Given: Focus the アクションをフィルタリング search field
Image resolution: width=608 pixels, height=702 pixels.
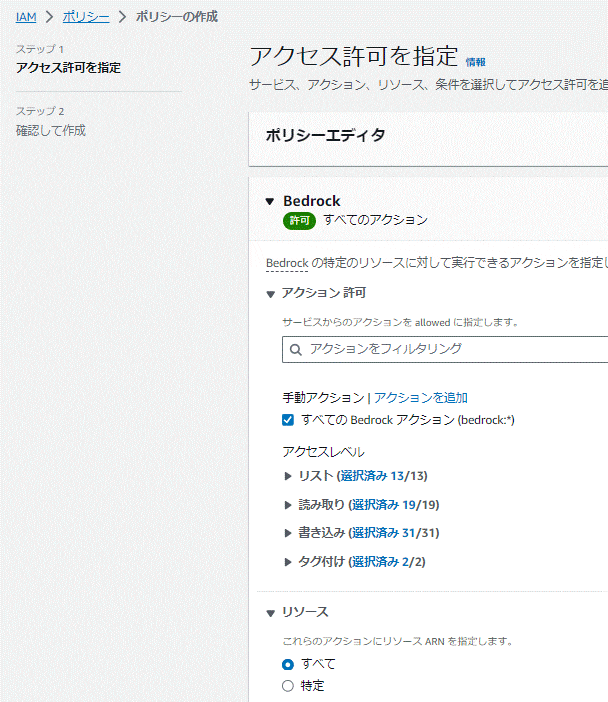Looking at the screenshot, I should [x=445, y=349].
